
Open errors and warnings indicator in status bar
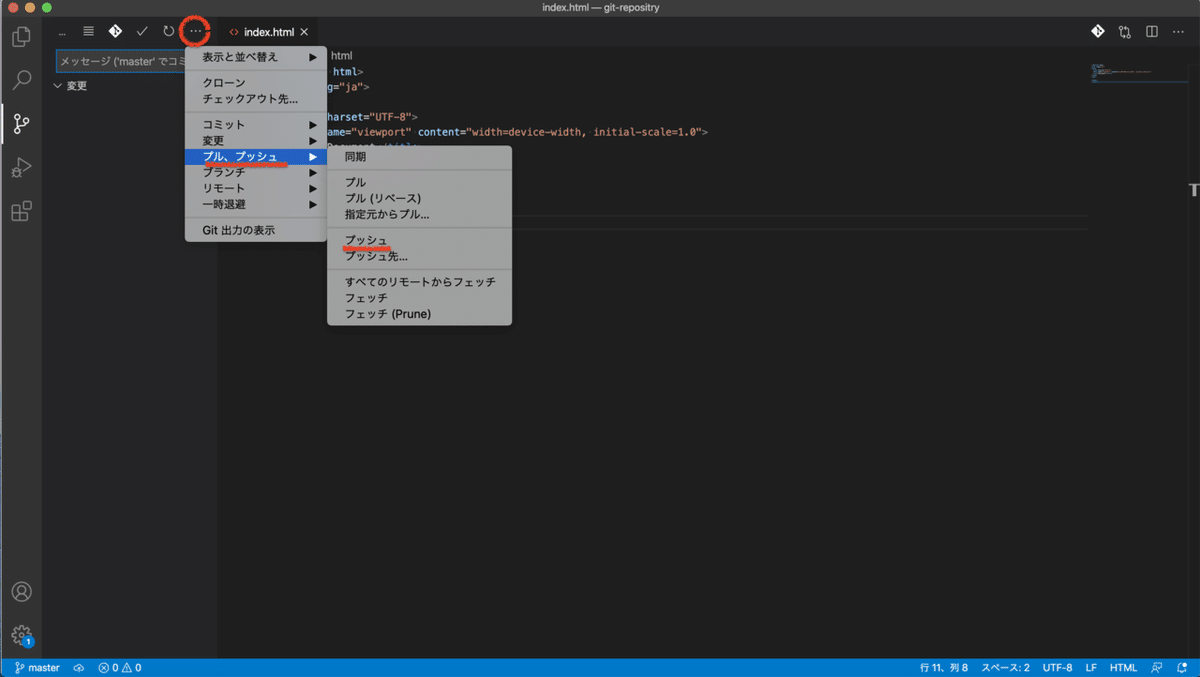(x=119, y=667)
